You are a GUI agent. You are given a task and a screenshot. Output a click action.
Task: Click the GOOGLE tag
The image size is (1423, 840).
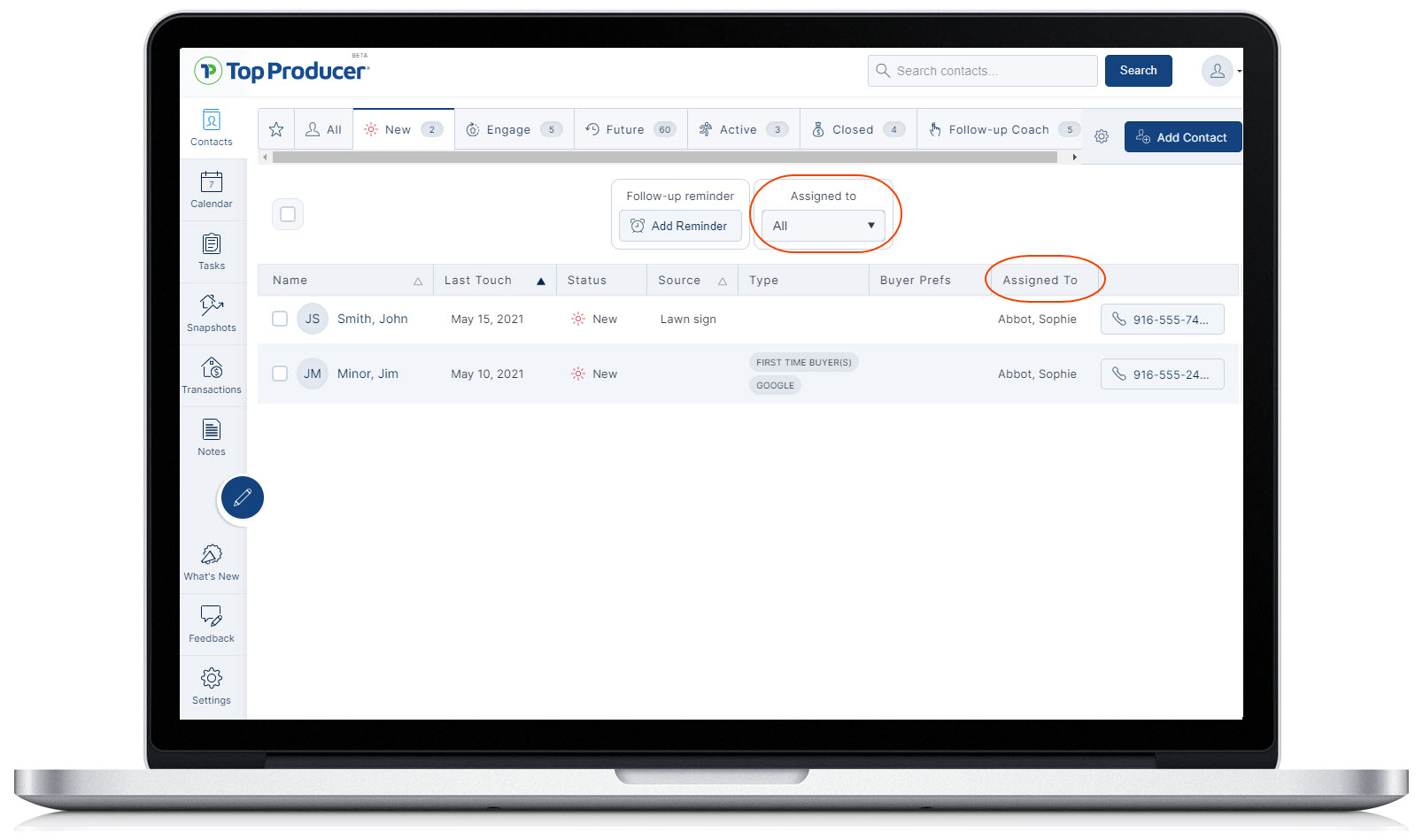pos(775,385)
